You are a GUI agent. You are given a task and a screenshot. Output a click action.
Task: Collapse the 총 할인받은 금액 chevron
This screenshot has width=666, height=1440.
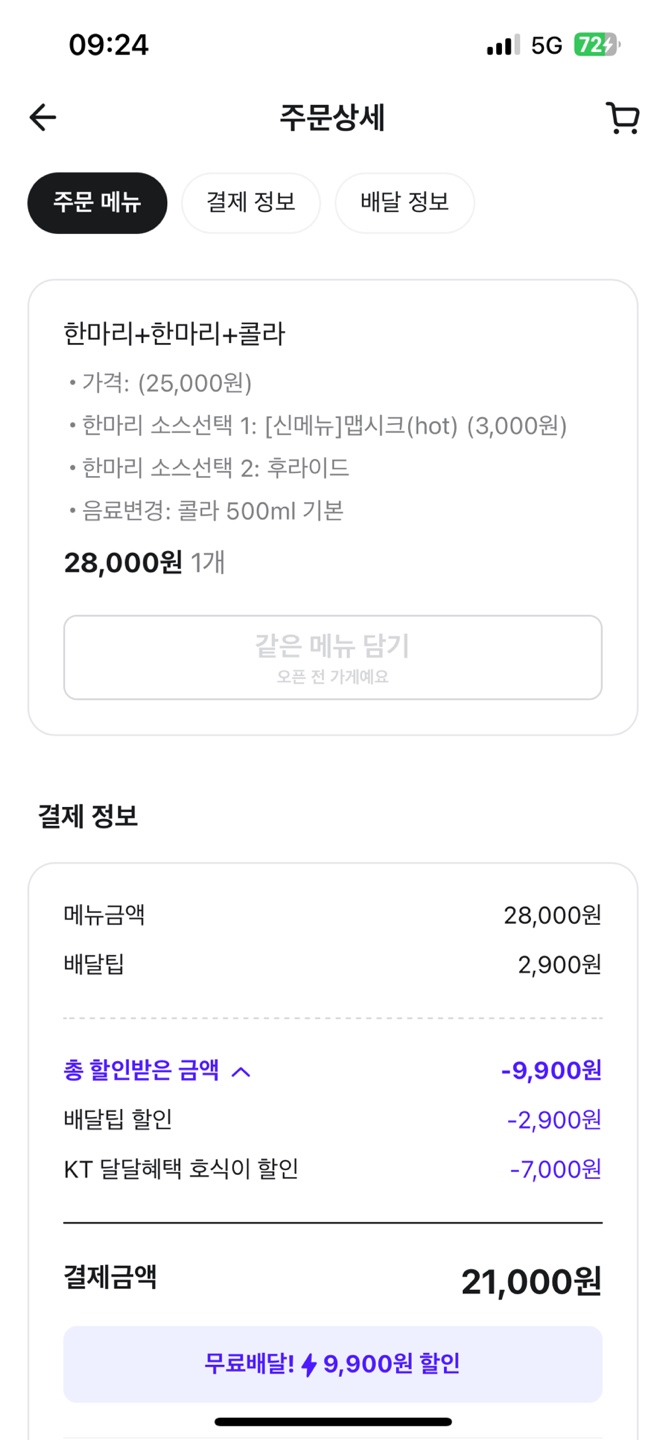[x=241, y=1072]
